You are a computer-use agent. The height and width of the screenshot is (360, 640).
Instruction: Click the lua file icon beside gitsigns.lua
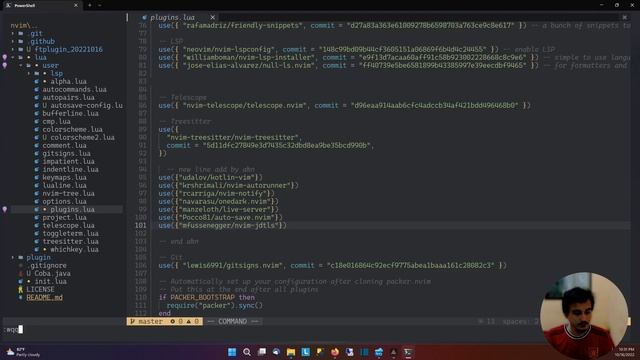coord(37,153)
